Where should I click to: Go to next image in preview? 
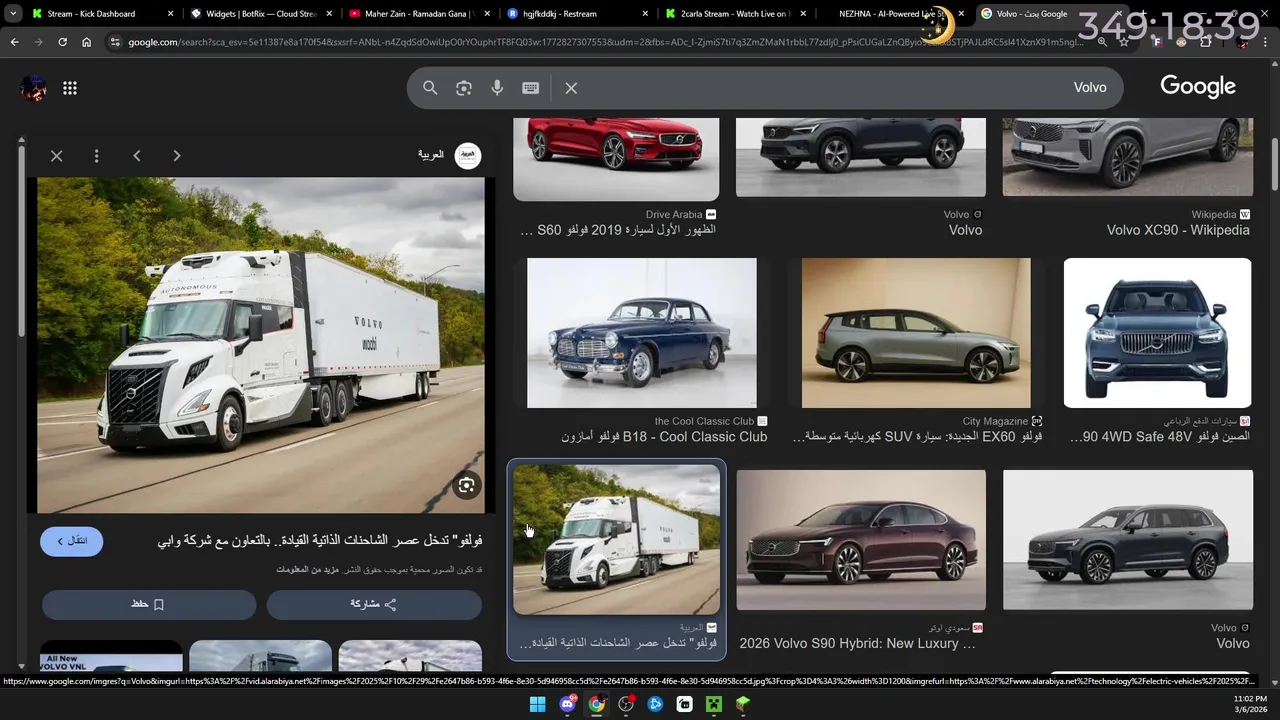tap(177, 156)
